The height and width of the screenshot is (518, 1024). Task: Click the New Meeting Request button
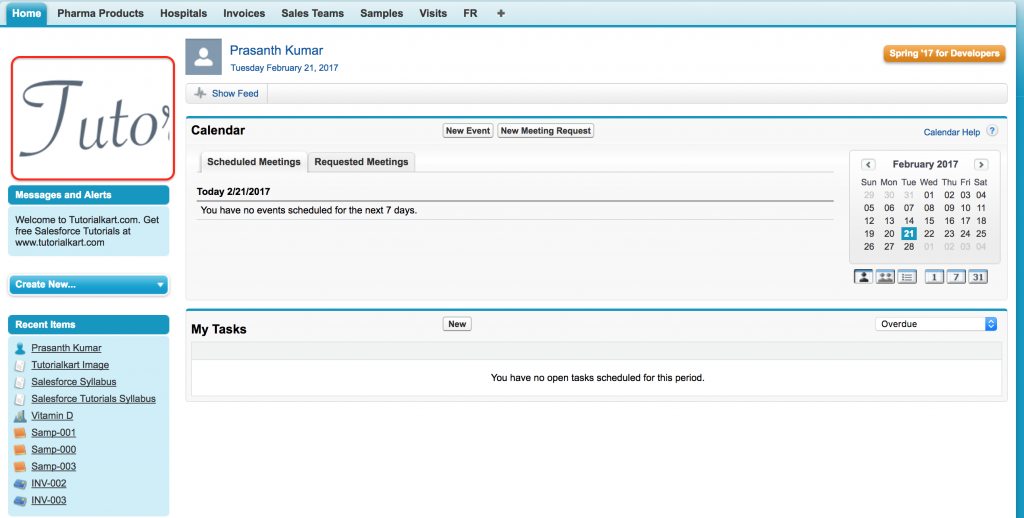pos(545,131)
